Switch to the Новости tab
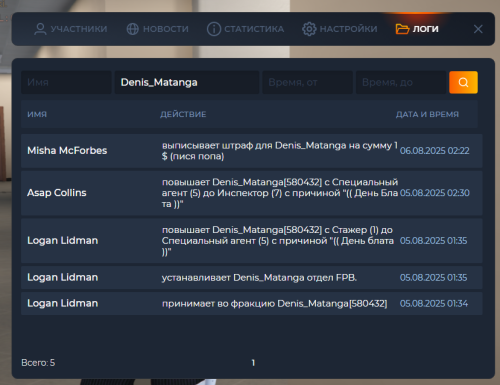This screenshot has width=500, height=385. point(158,29)
